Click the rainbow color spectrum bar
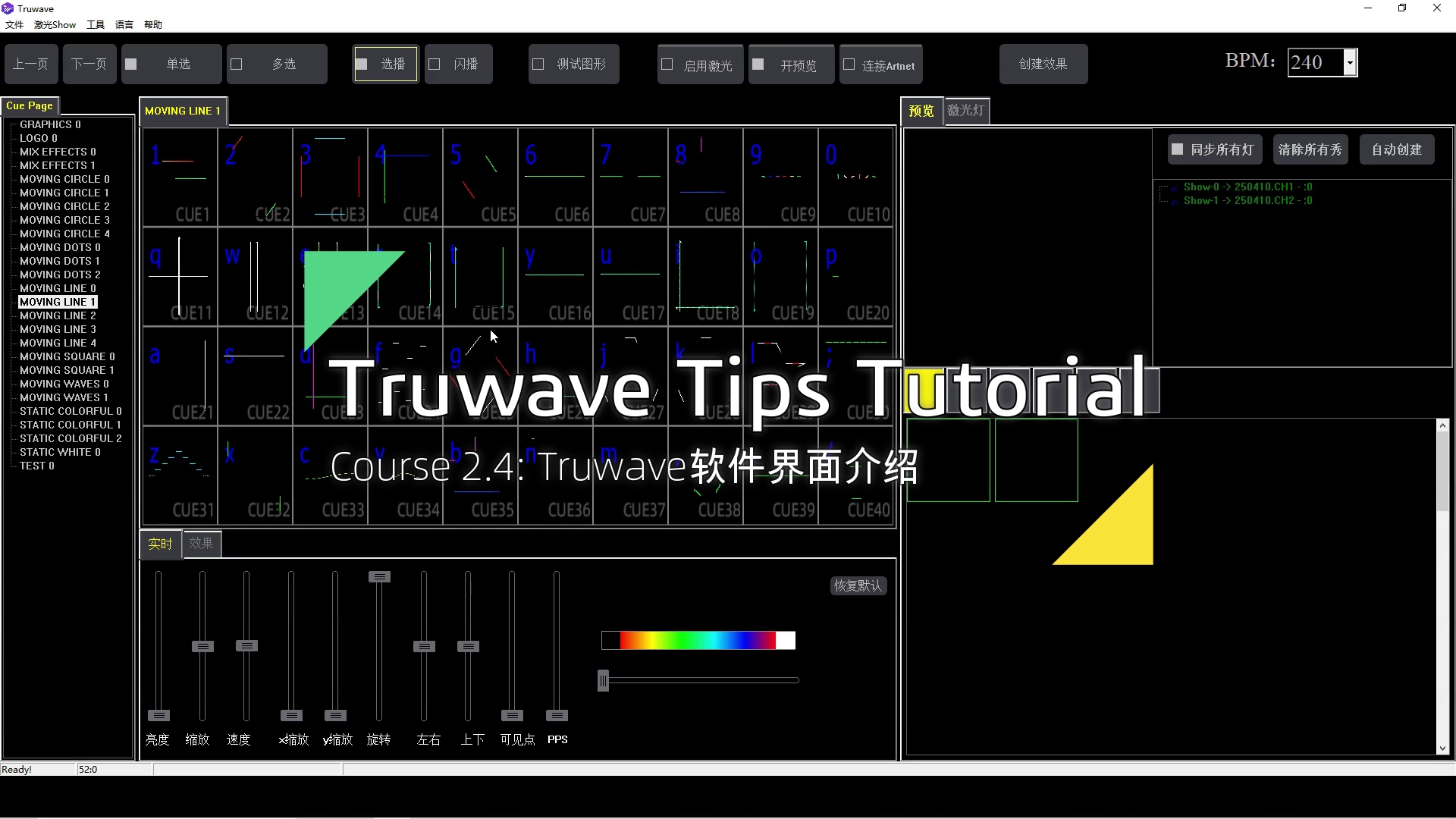This screenshot has width=1456, height=819. [698, 641]
